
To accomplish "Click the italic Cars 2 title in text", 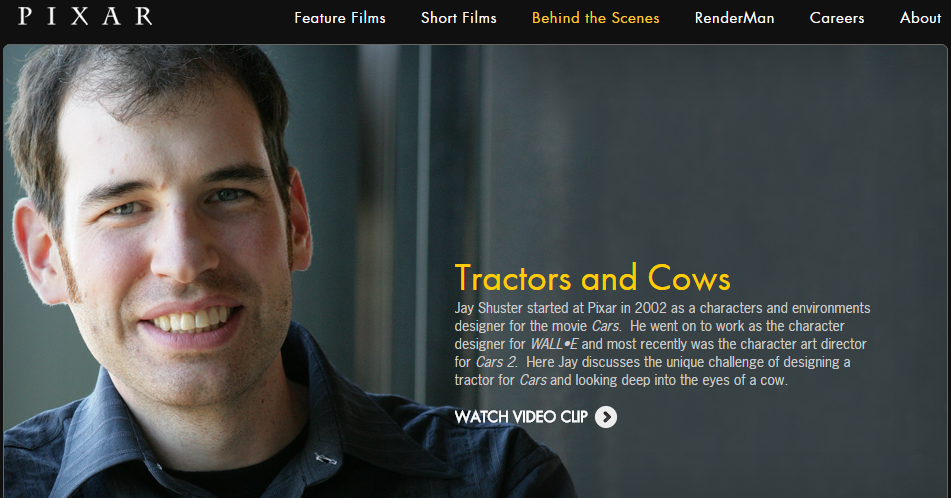I will pos(496,362).
